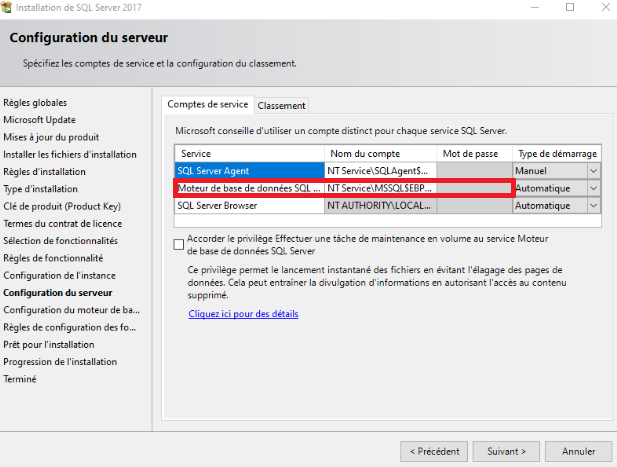
Task: Click the password cell for SQL Server Browser
Action: click(x=474, y=205)
